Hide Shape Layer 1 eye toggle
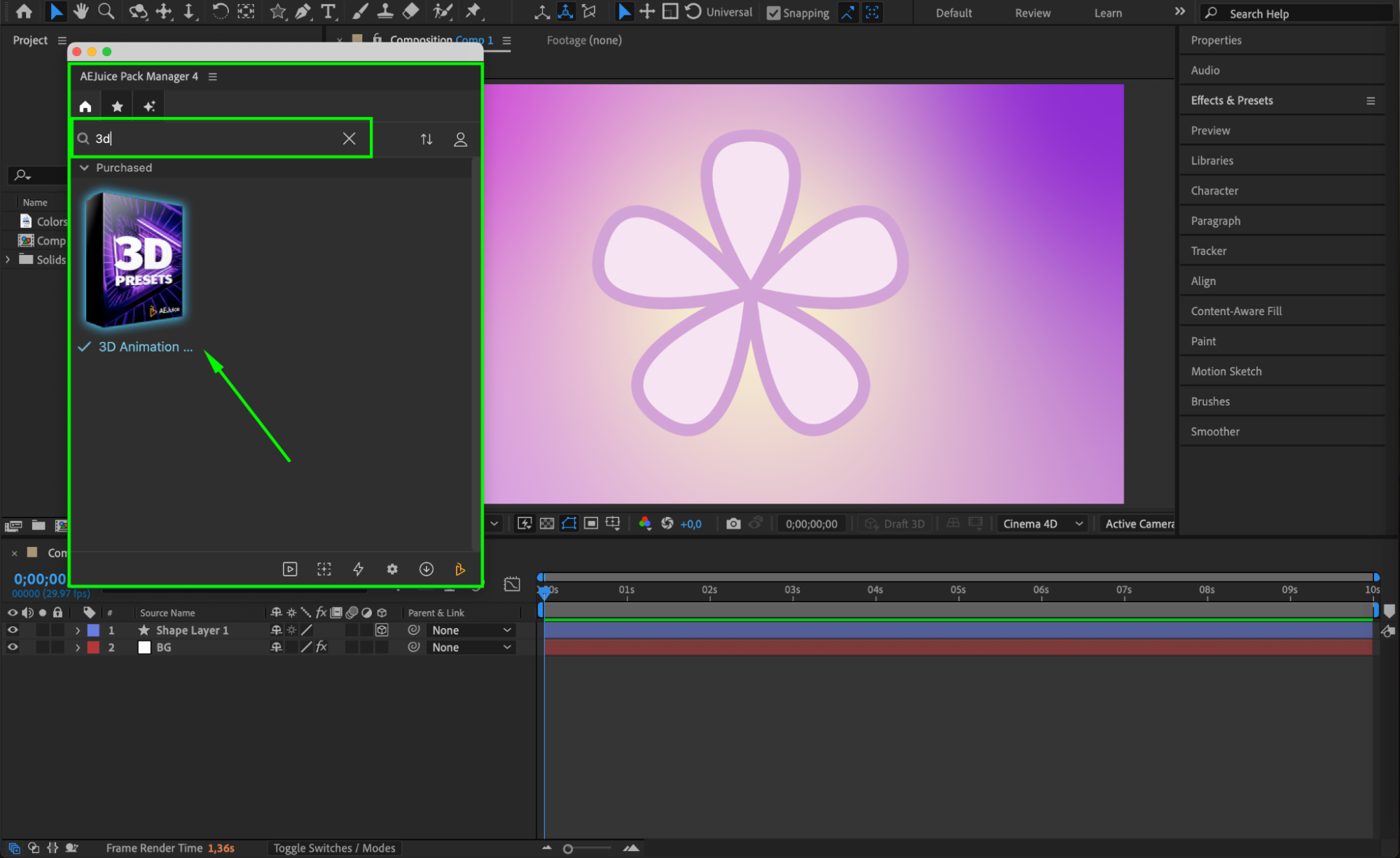Image resolution: width=1400 pixels, height=858 pixels. click(x=13, y=630)
